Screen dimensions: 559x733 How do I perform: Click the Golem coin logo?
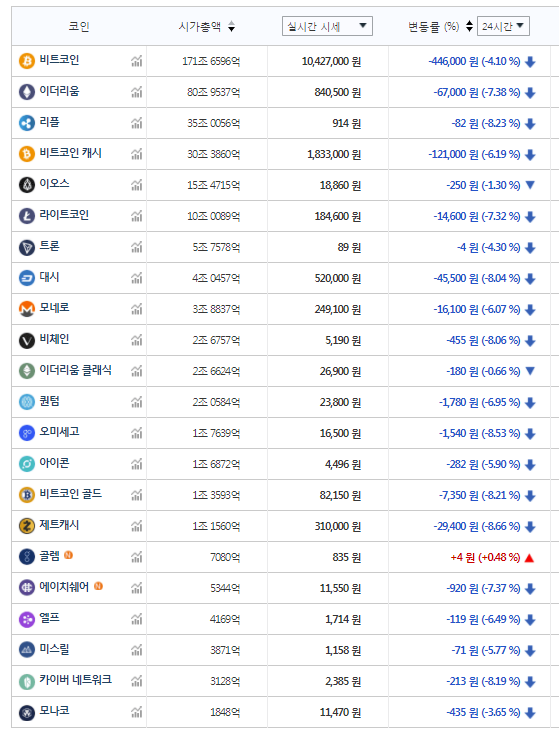coord(27,557)
